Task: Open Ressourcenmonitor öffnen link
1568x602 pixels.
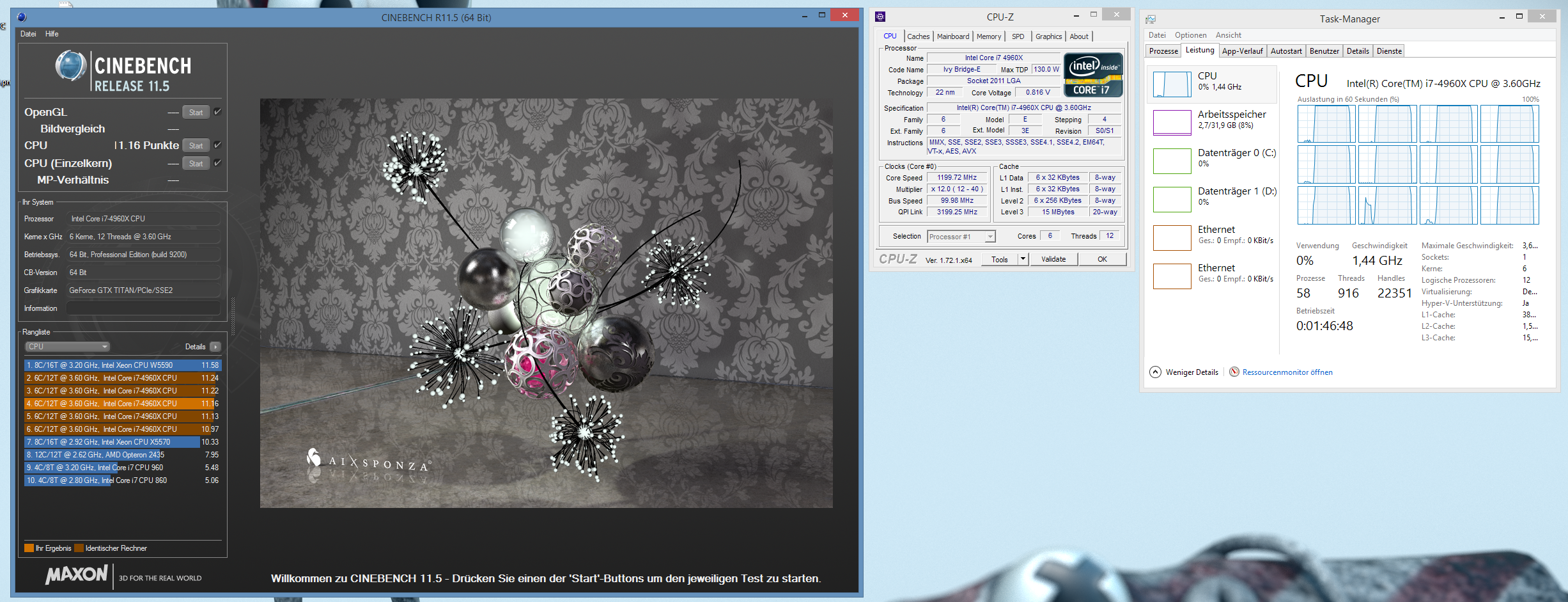Action: [1287, 372]
